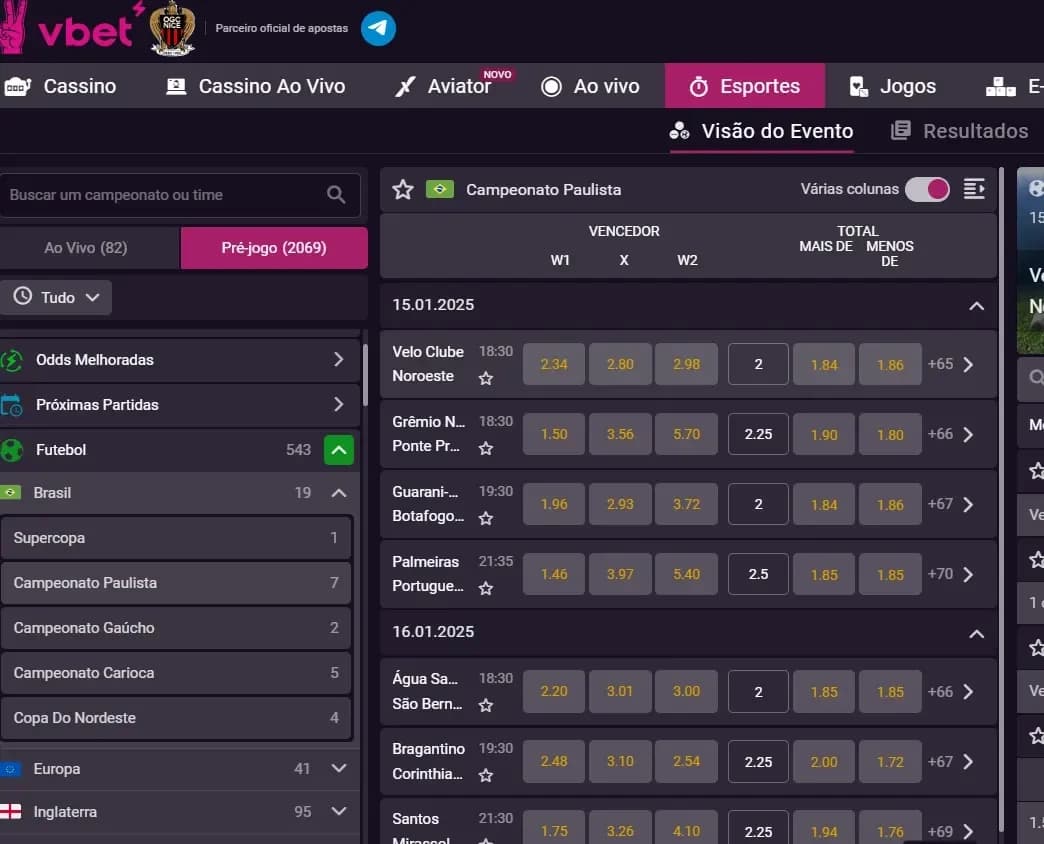The image size is (1044, 844).
Task: Open the Tudo time filter dropdown
Action: 56,298
